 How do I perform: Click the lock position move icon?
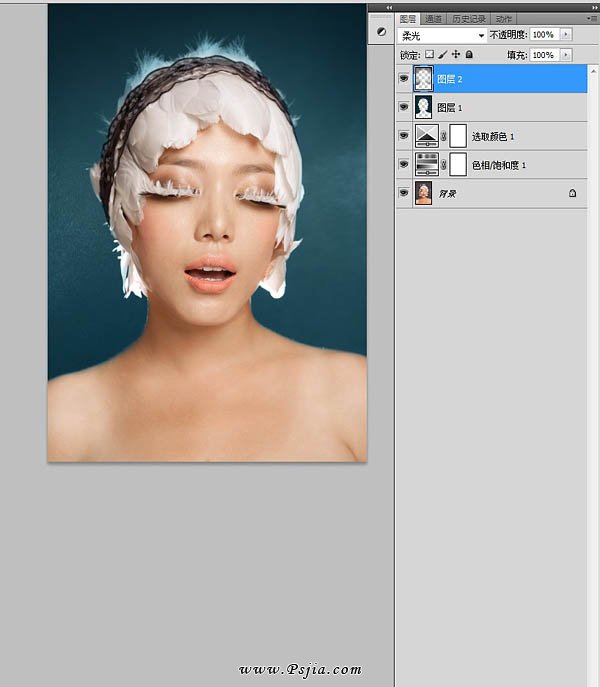(456, 55)
